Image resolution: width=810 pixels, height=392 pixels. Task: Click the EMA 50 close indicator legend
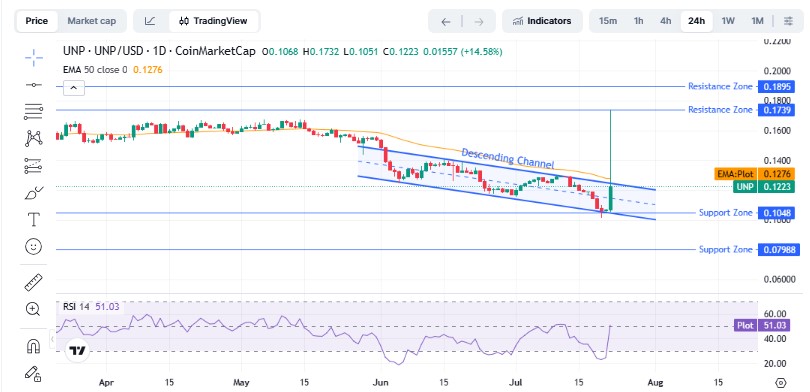click(95, 70)
